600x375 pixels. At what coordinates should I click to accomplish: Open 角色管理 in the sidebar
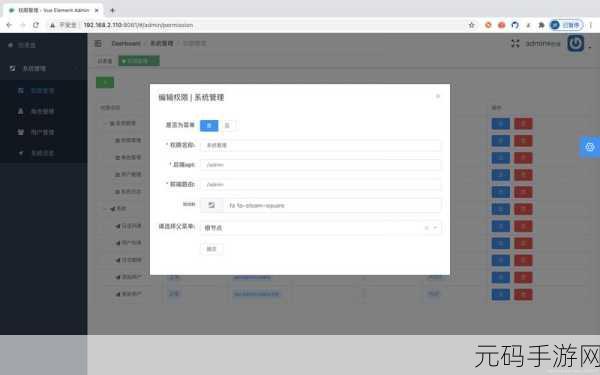point(44,111)
